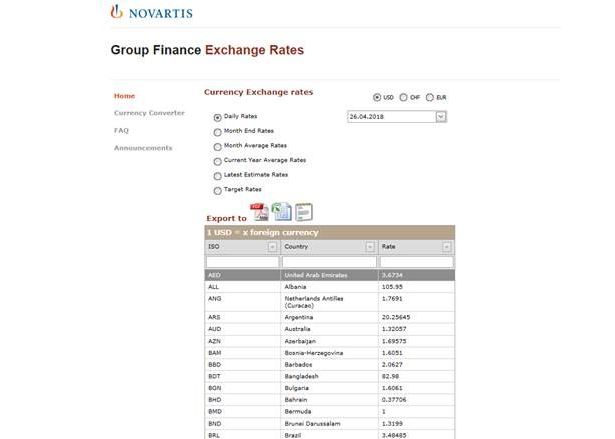Select the BAM ISO code cell

click(242, 353)
